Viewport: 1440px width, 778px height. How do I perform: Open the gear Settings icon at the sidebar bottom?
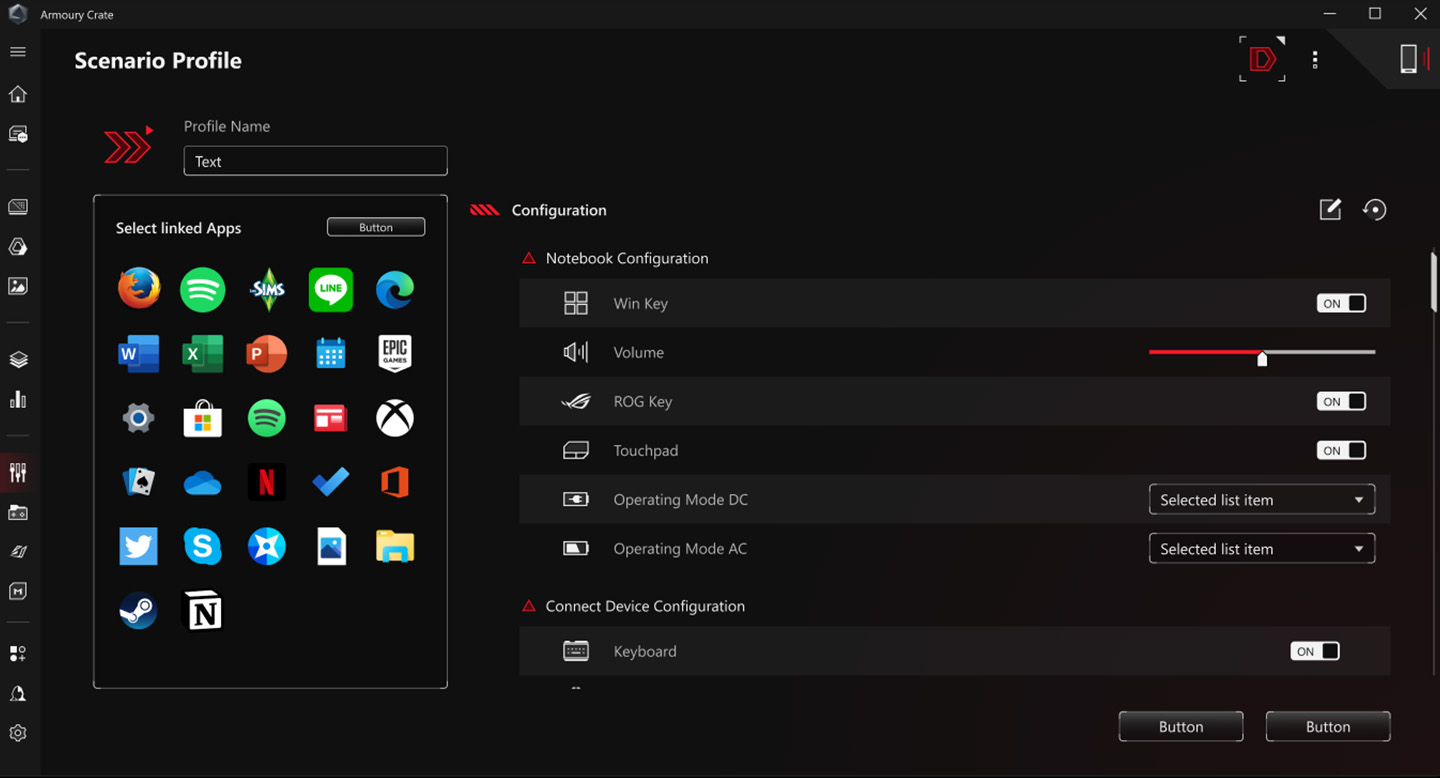[17, 733]
